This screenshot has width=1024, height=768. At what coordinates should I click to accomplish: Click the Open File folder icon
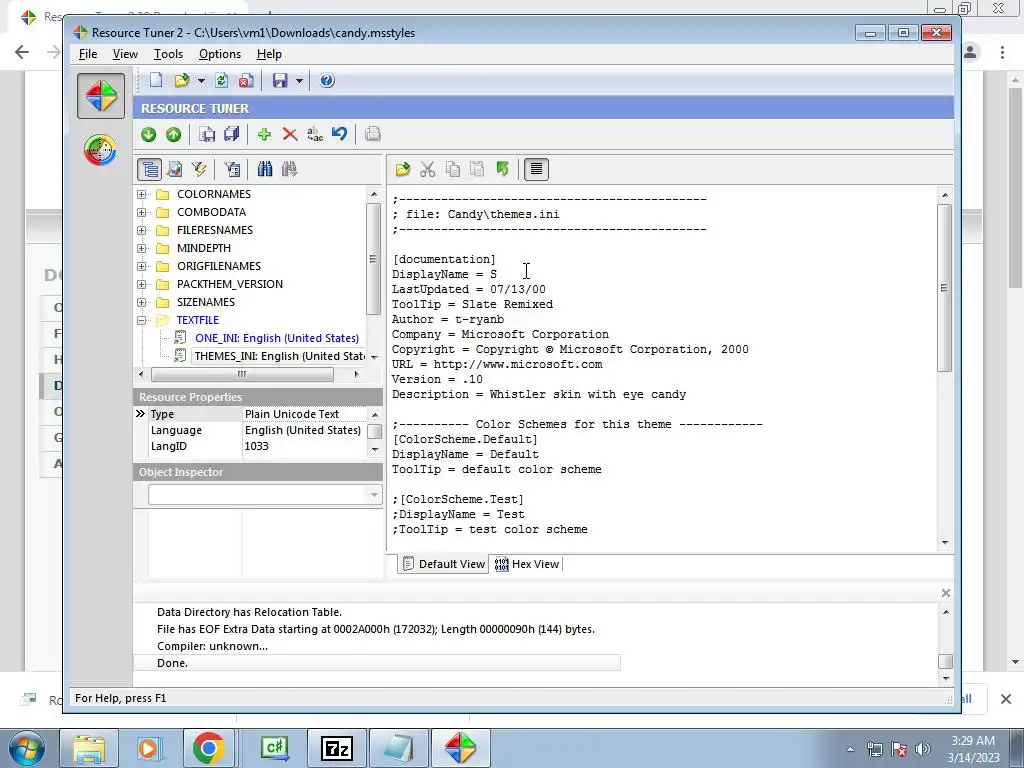coord(182,80)
